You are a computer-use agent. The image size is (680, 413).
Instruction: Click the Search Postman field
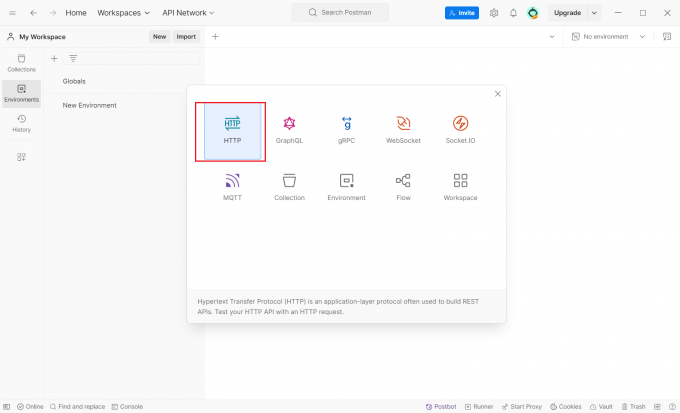pos(340,13)
